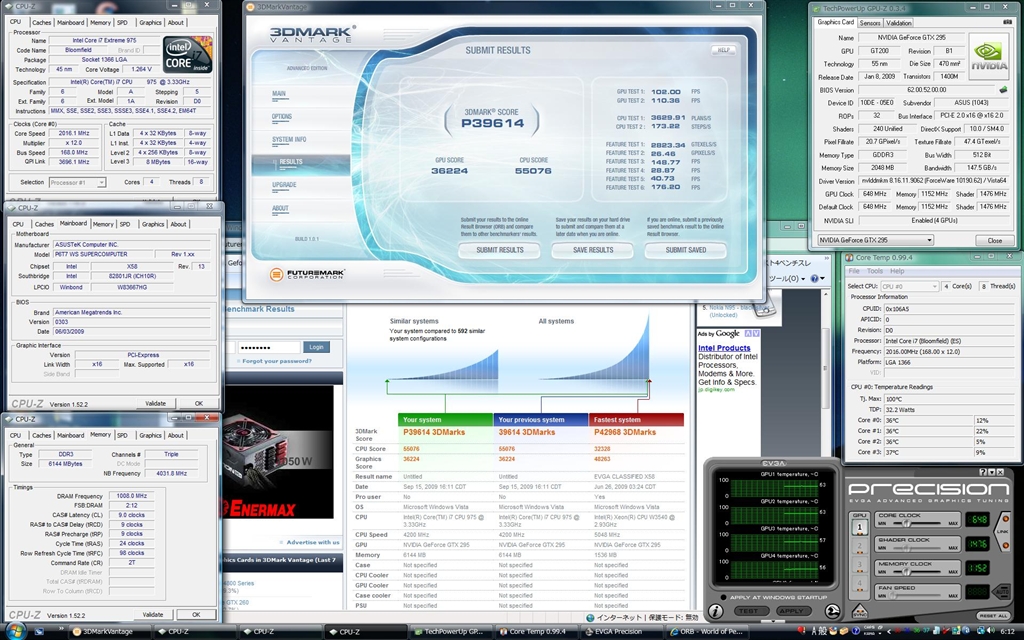Open the NVIDIA GeForce GTX 295 dropdown
This screenshot has height=640, width=1024.
coord(875,240)
